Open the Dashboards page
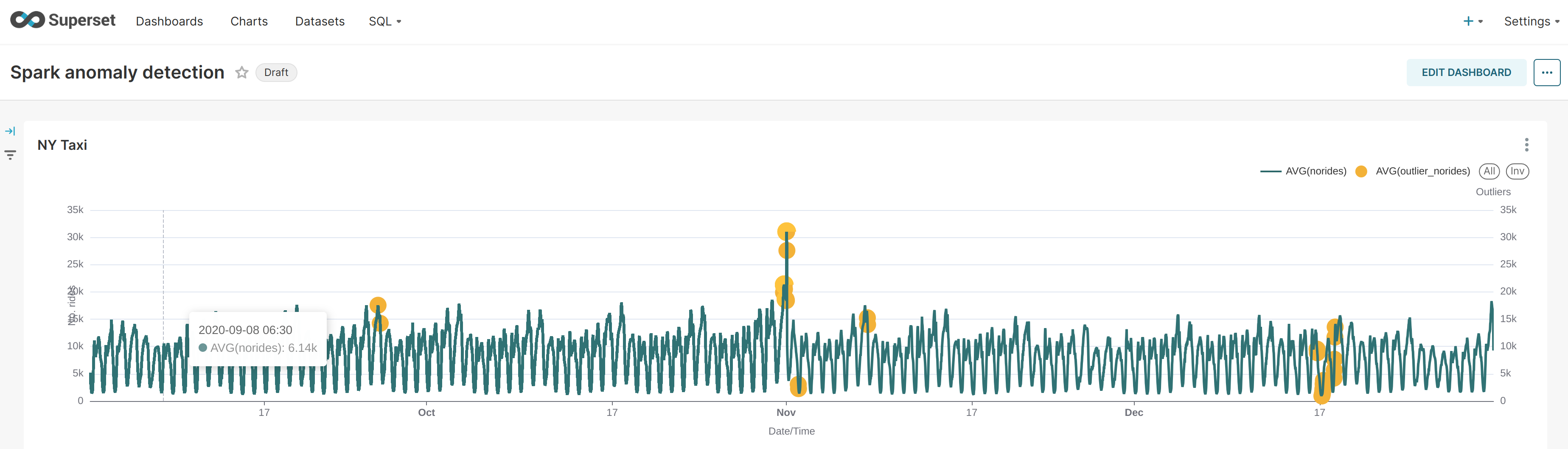 pyautogui.click(x=169, y=21)
